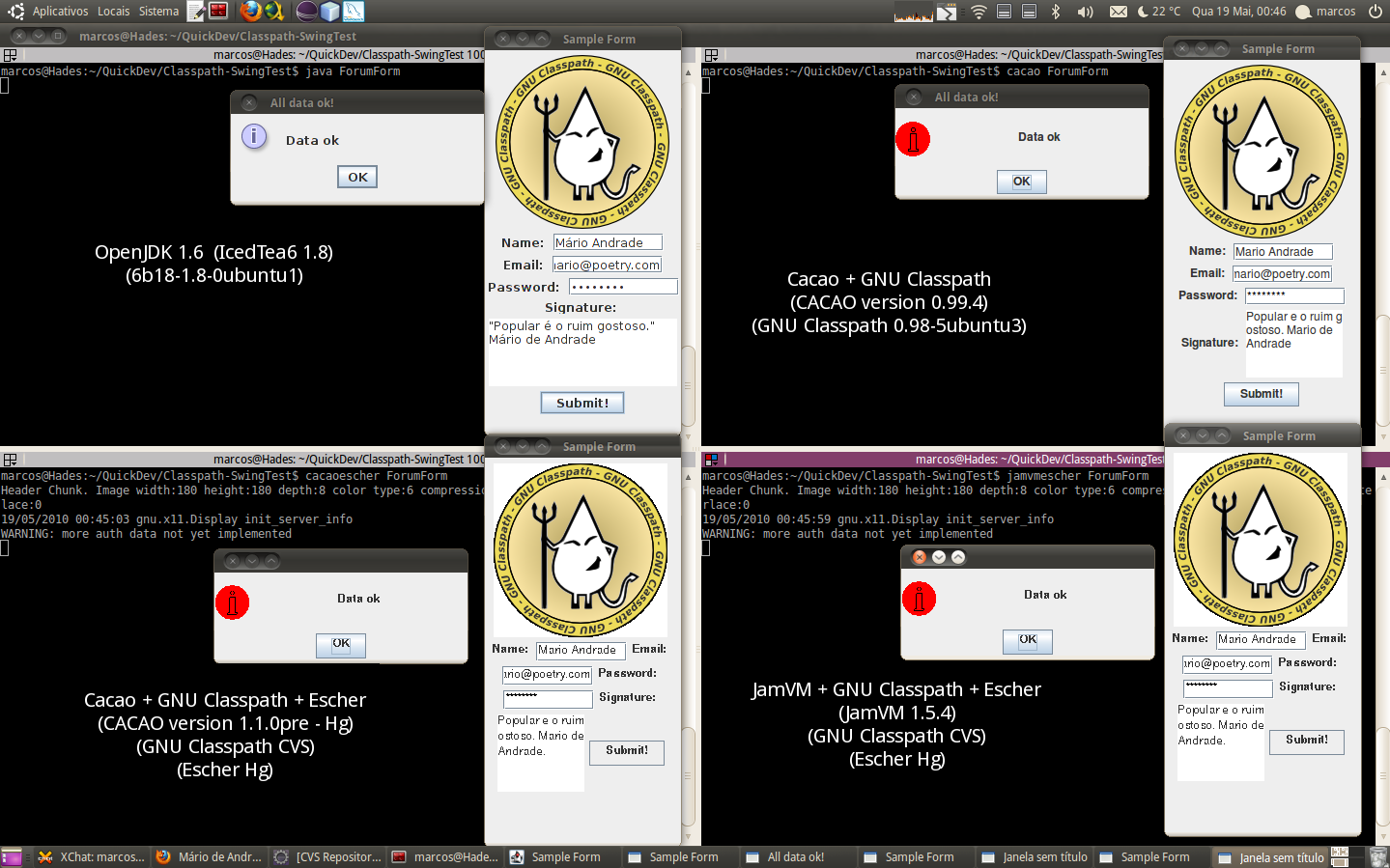Click red info icon in Cacao Escher dialog

232,602
